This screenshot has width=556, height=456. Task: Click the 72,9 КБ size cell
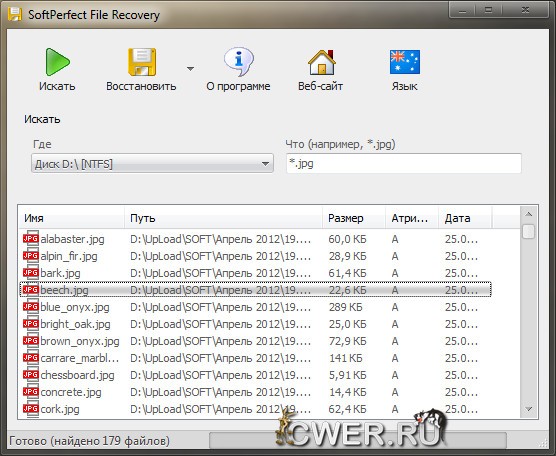(347, 341)
